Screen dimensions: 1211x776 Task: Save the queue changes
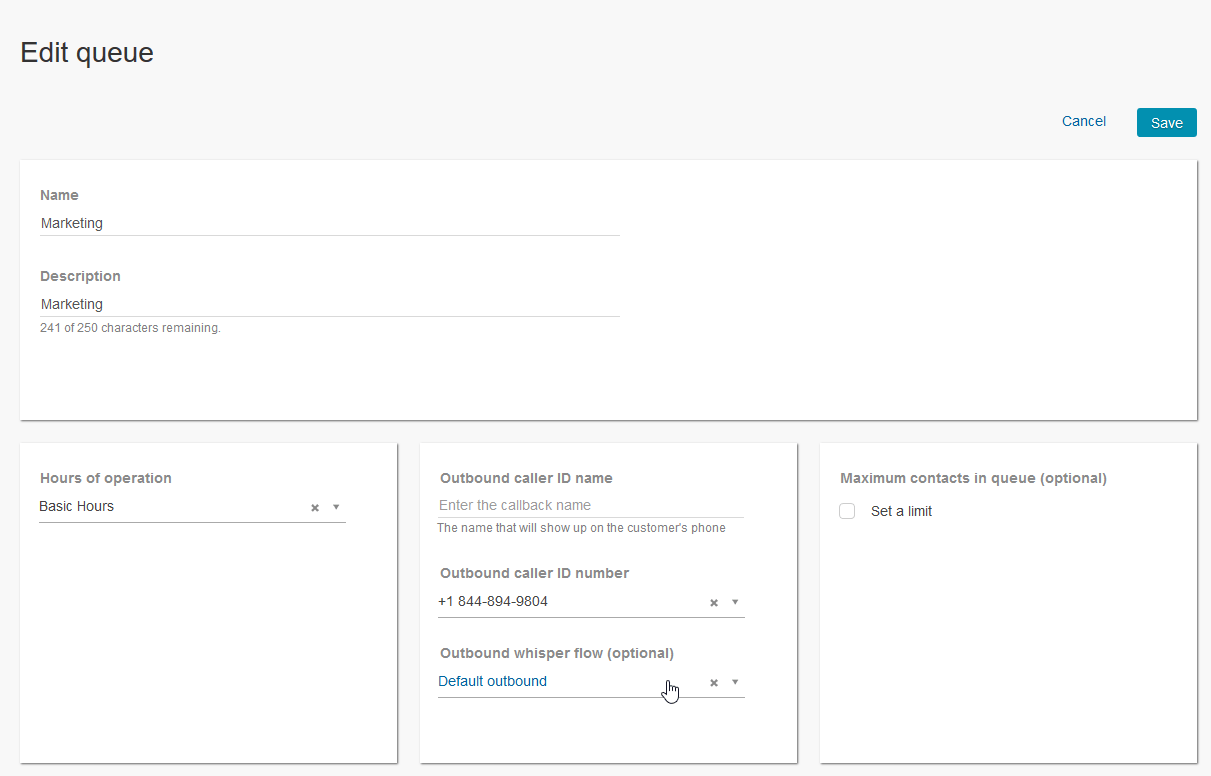click(x=1166, y=122)
